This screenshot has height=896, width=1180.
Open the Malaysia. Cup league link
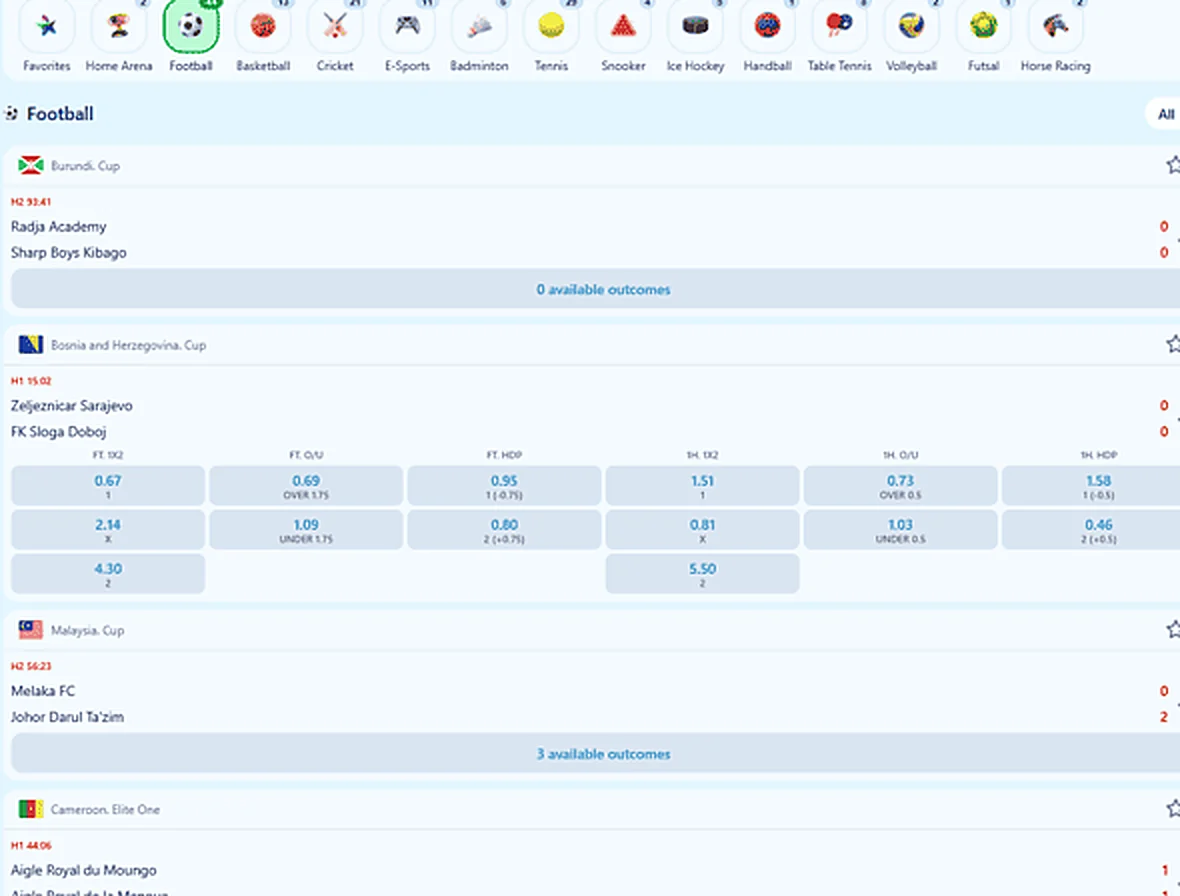(x=87, y=630)
